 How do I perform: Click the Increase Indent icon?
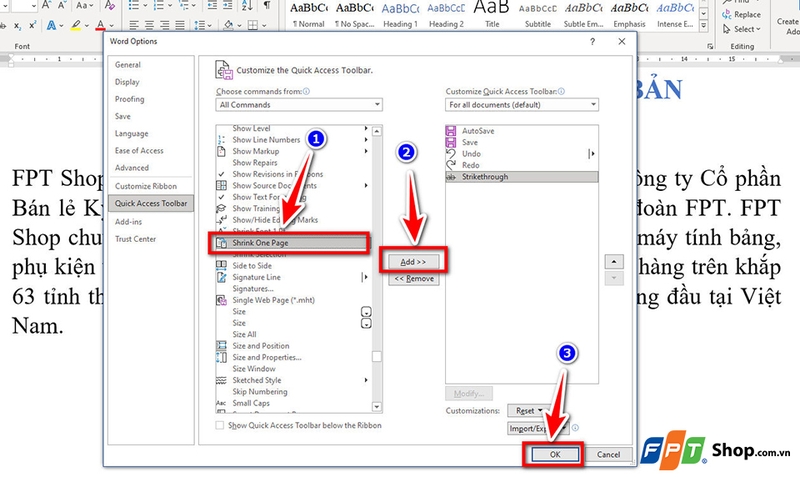pos(228,5)
